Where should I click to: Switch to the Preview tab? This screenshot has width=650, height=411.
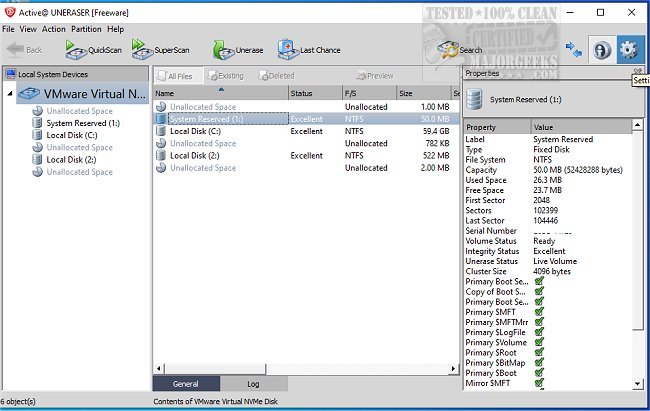coord(375,76)
